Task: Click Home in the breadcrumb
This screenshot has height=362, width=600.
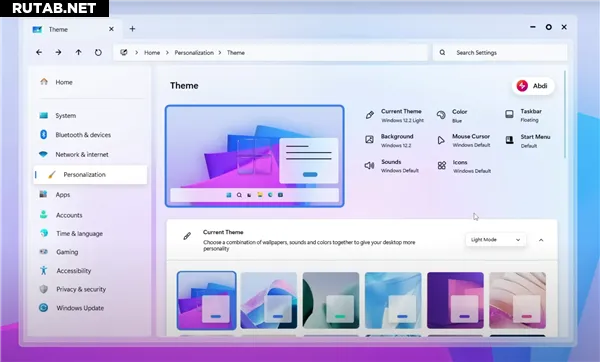Action: pyautogui.click(x=152, y=53)
